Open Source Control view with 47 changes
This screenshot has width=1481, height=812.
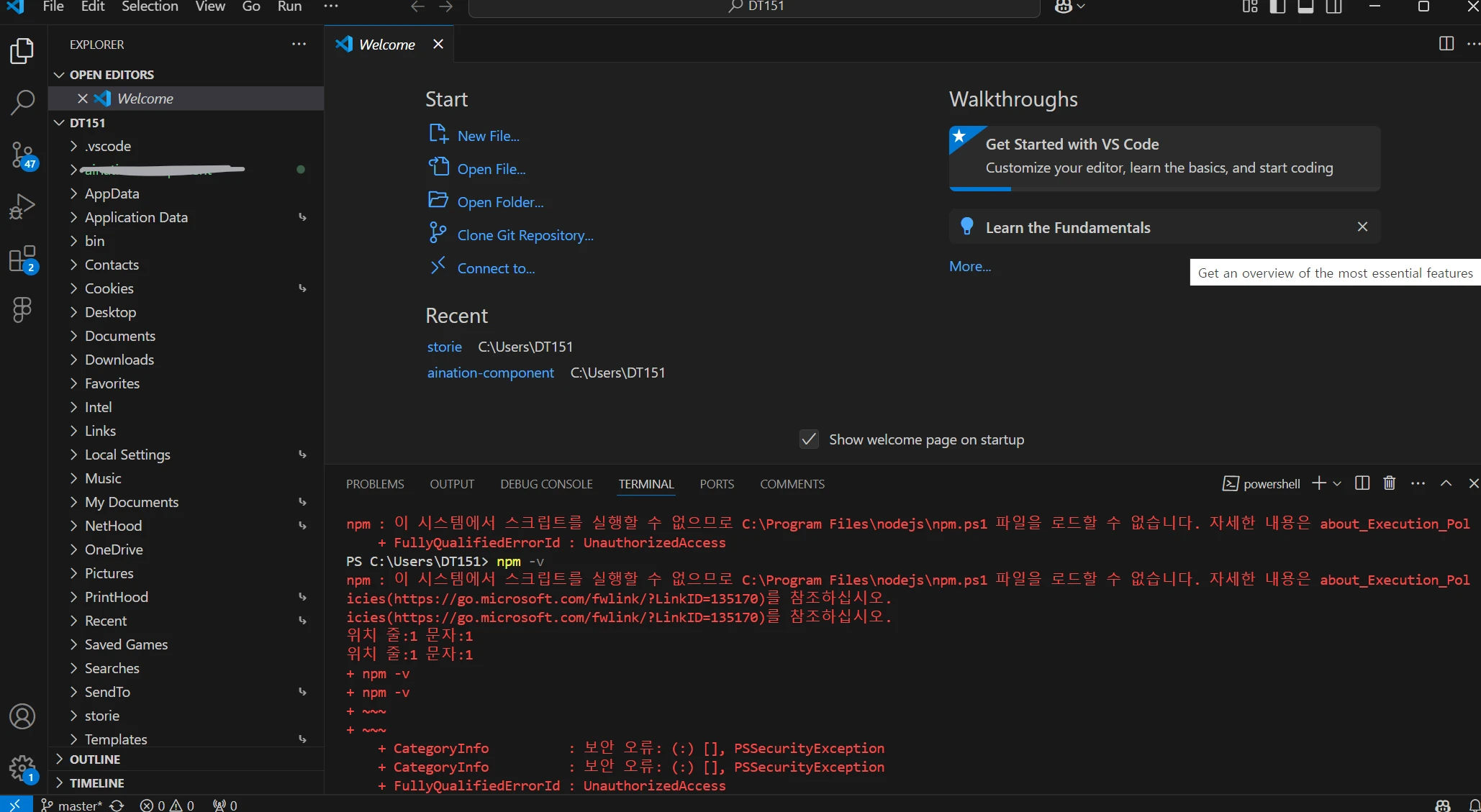point(22,155)
